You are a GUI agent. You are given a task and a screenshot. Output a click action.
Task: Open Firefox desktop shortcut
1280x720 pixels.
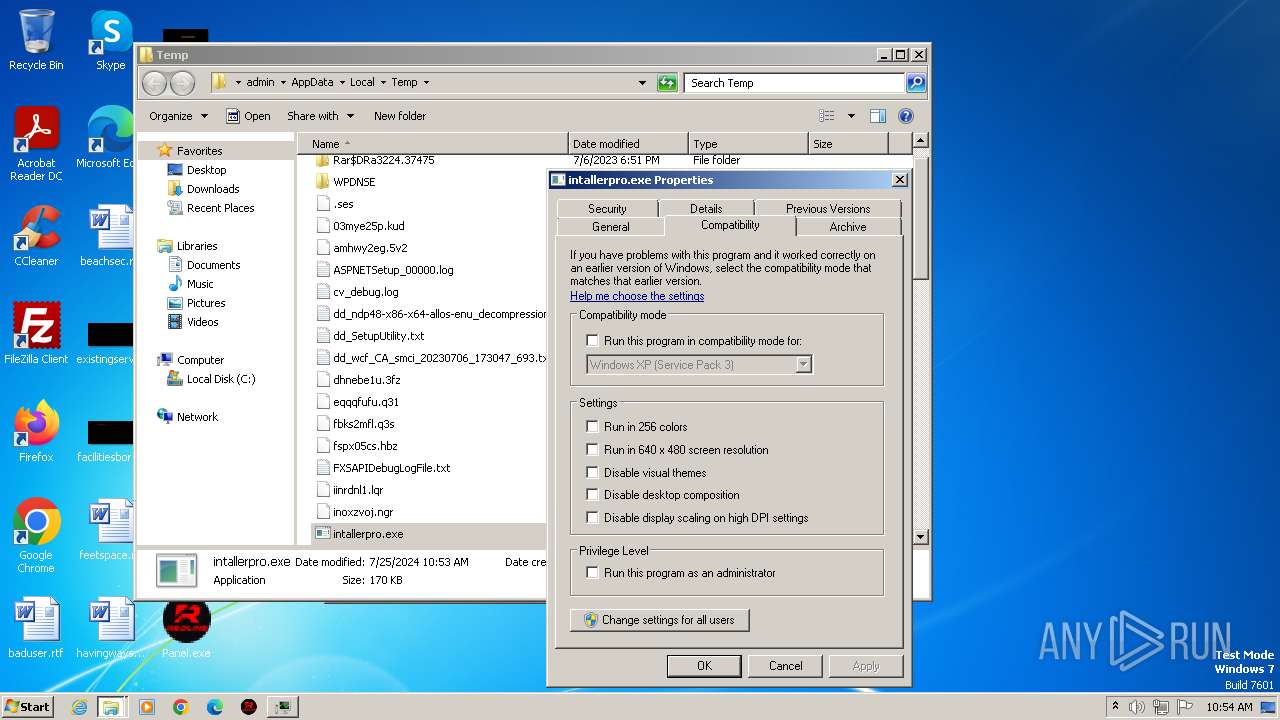pos(36,432)
